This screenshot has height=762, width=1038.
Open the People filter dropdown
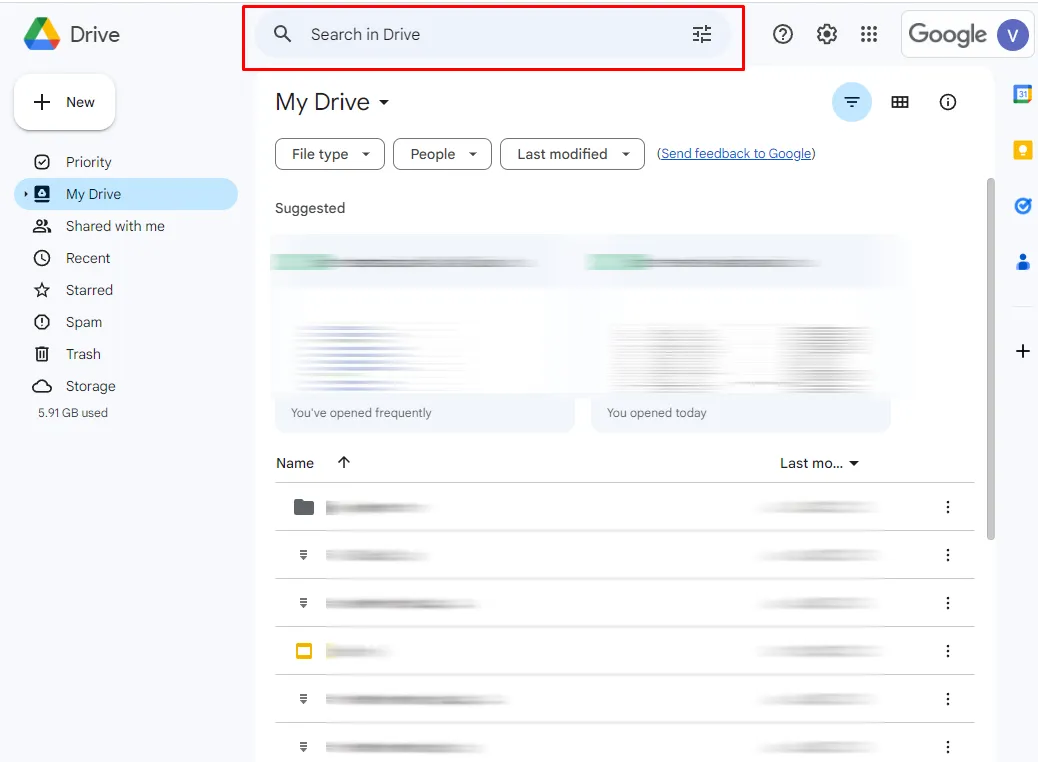click(442, 154)
